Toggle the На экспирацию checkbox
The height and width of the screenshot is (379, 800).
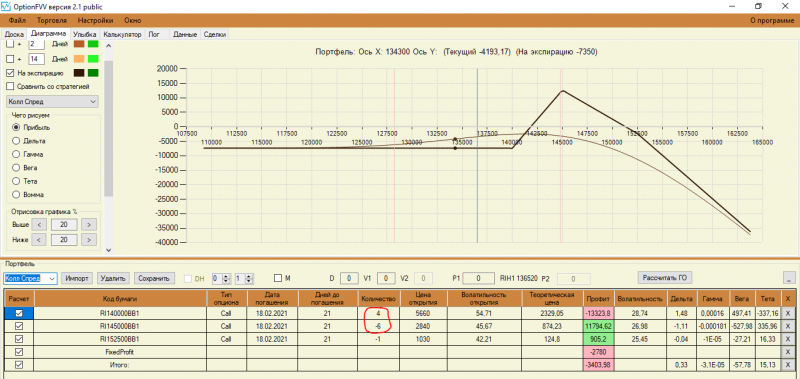[x=10, y=73]
